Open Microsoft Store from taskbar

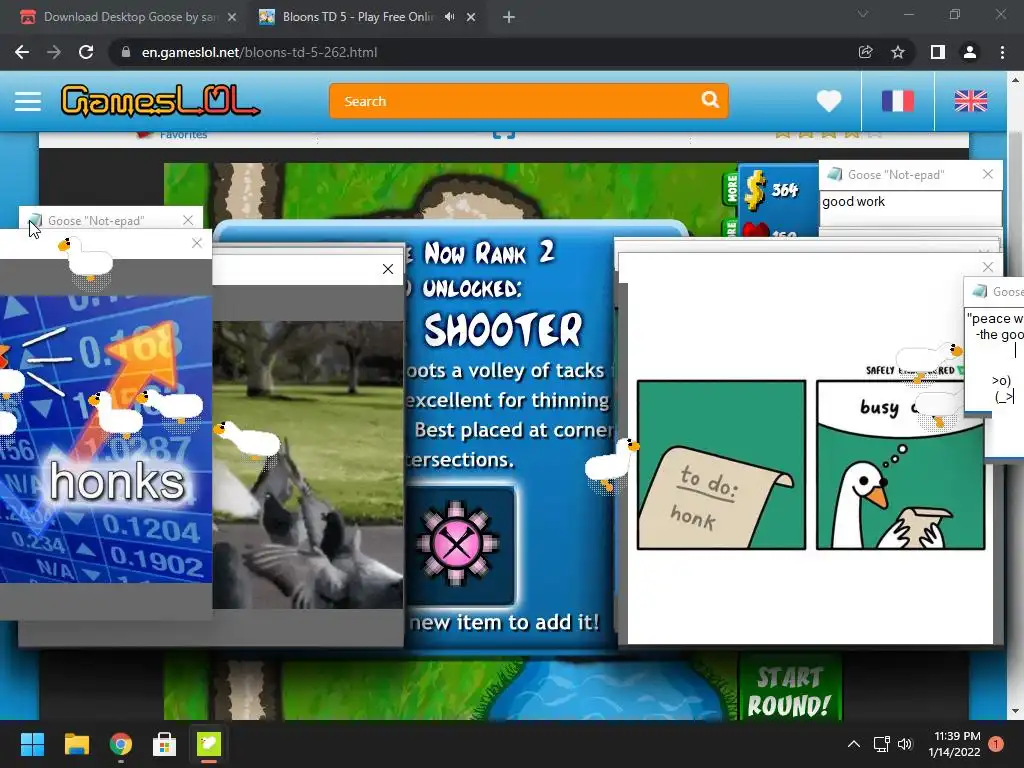click(x=165, y=744)
